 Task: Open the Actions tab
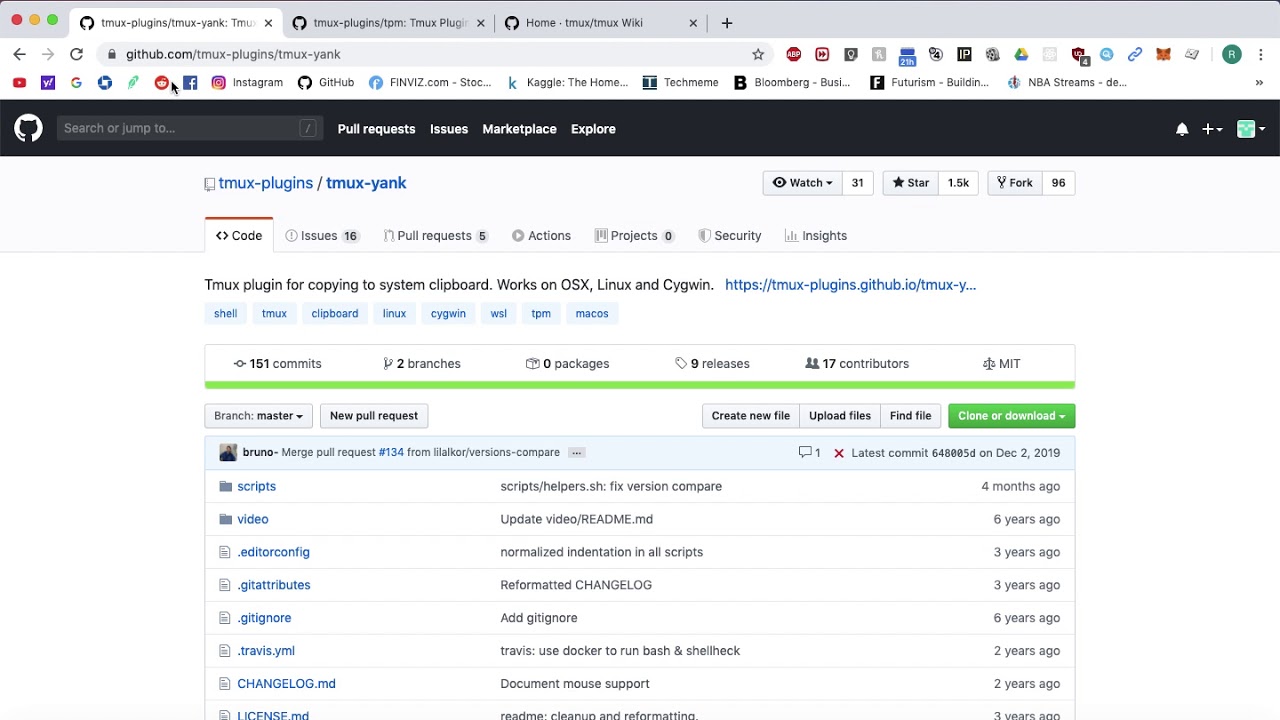[x=541, y=236]
